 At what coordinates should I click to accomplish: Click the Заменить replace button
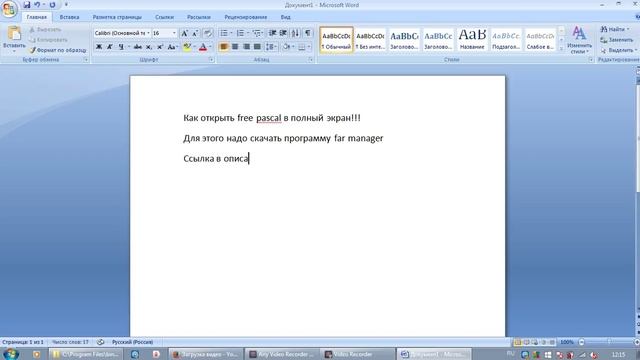tap(616, 40)
